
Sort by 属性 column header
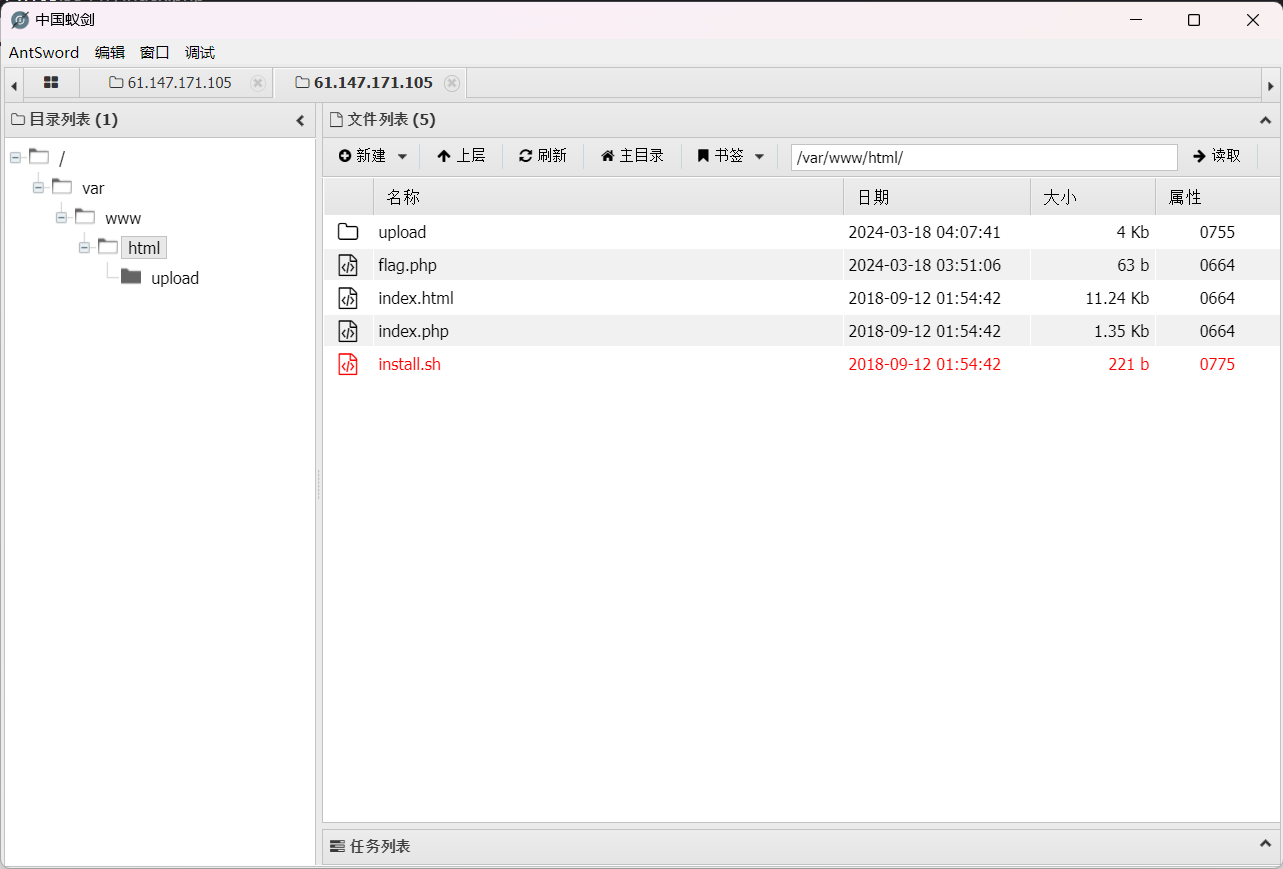[1218, 197]
